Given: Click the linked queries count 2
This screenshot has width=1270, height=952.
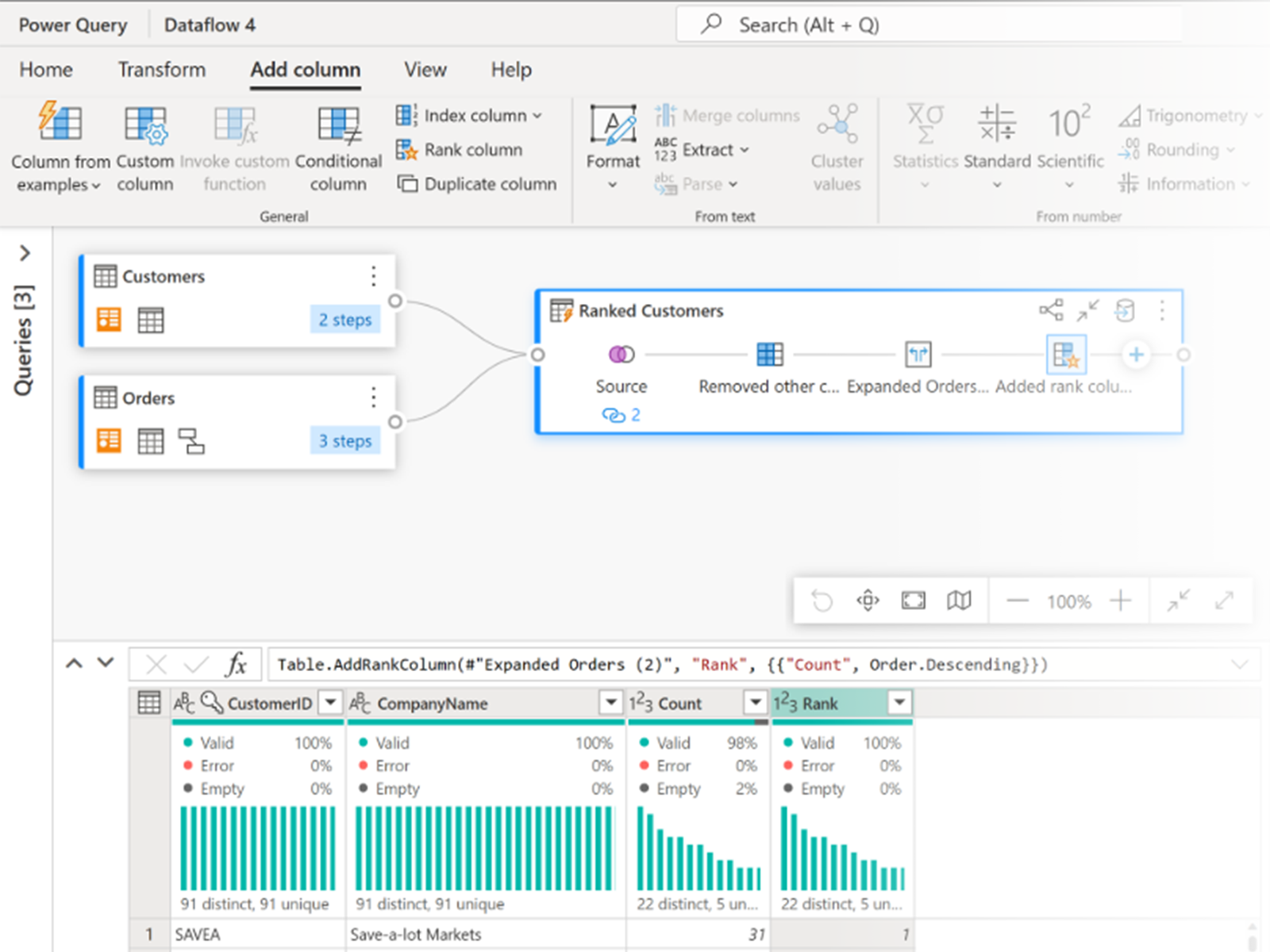Looking at the screenshot, I should pos(622,415).
